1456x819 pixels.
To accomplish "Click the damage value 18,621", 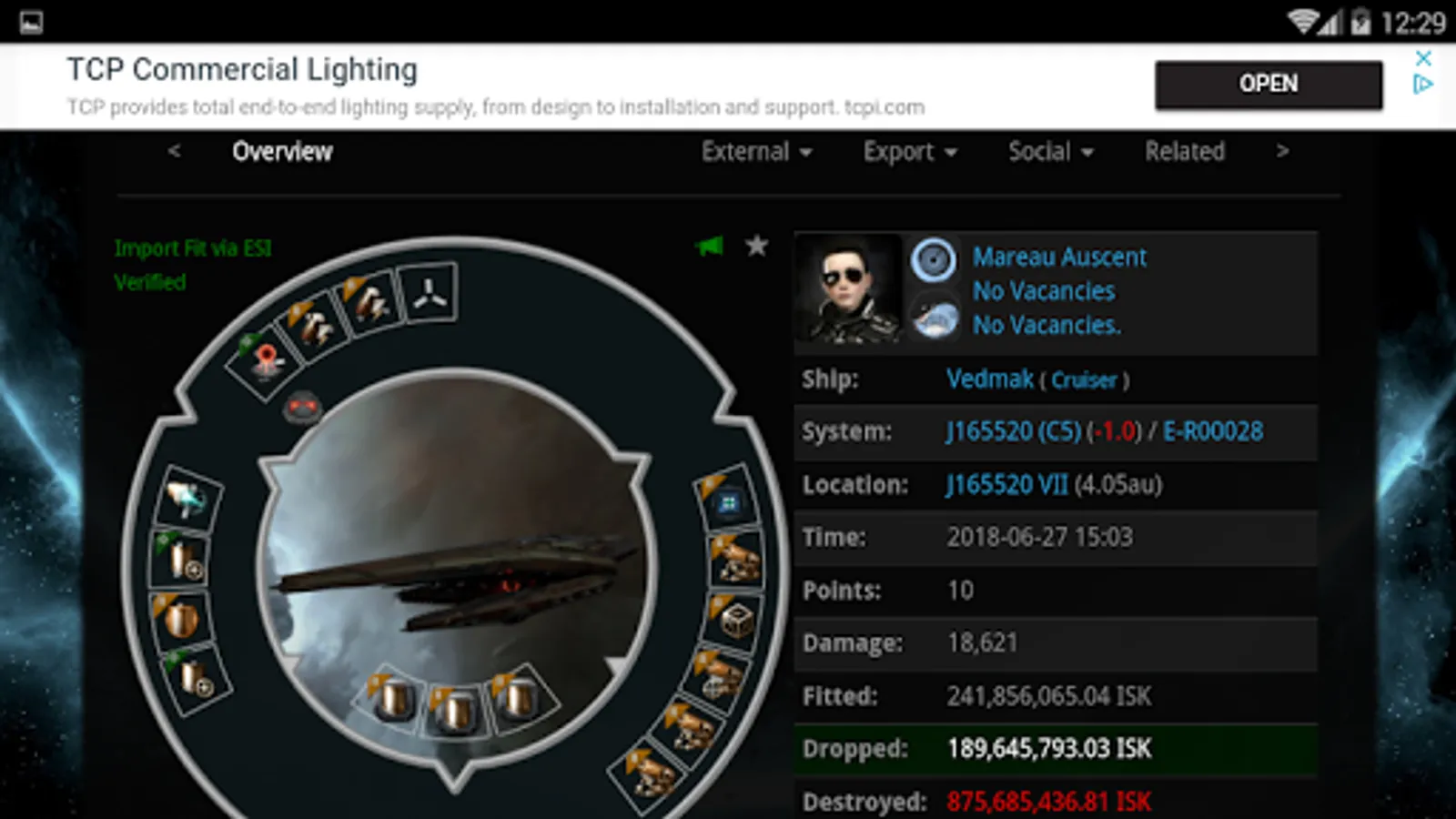I will click(982, 642).
